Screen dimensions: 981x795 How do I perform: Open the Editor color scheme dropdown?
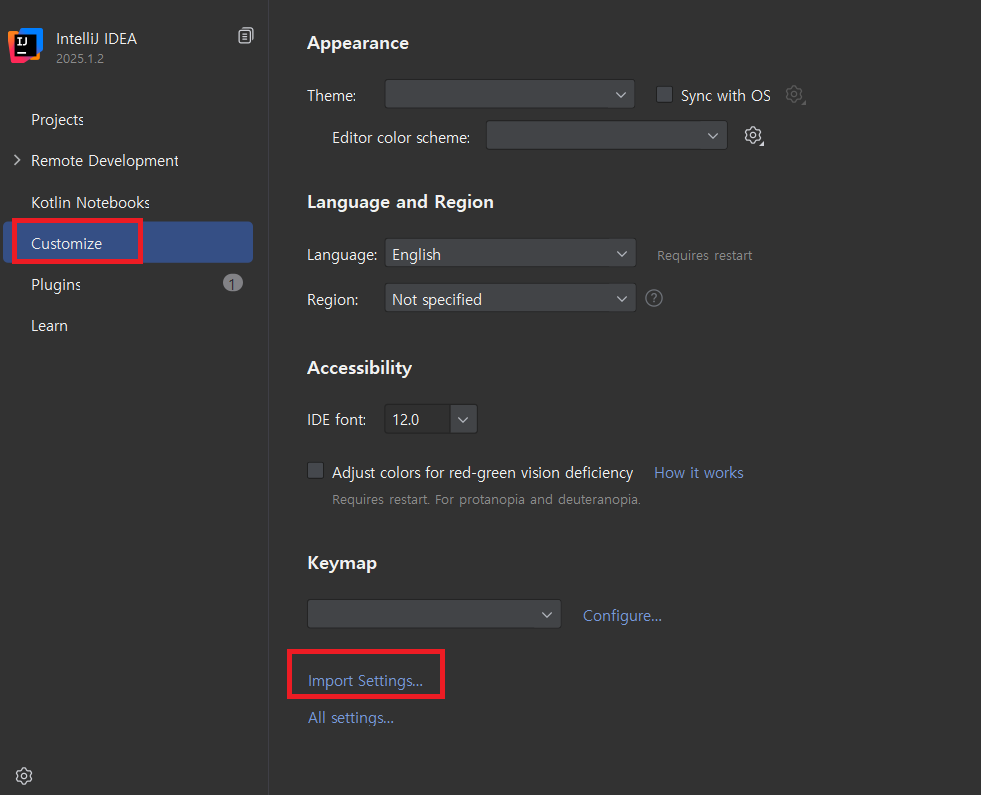pyautogui.click(x=606, y=136)
